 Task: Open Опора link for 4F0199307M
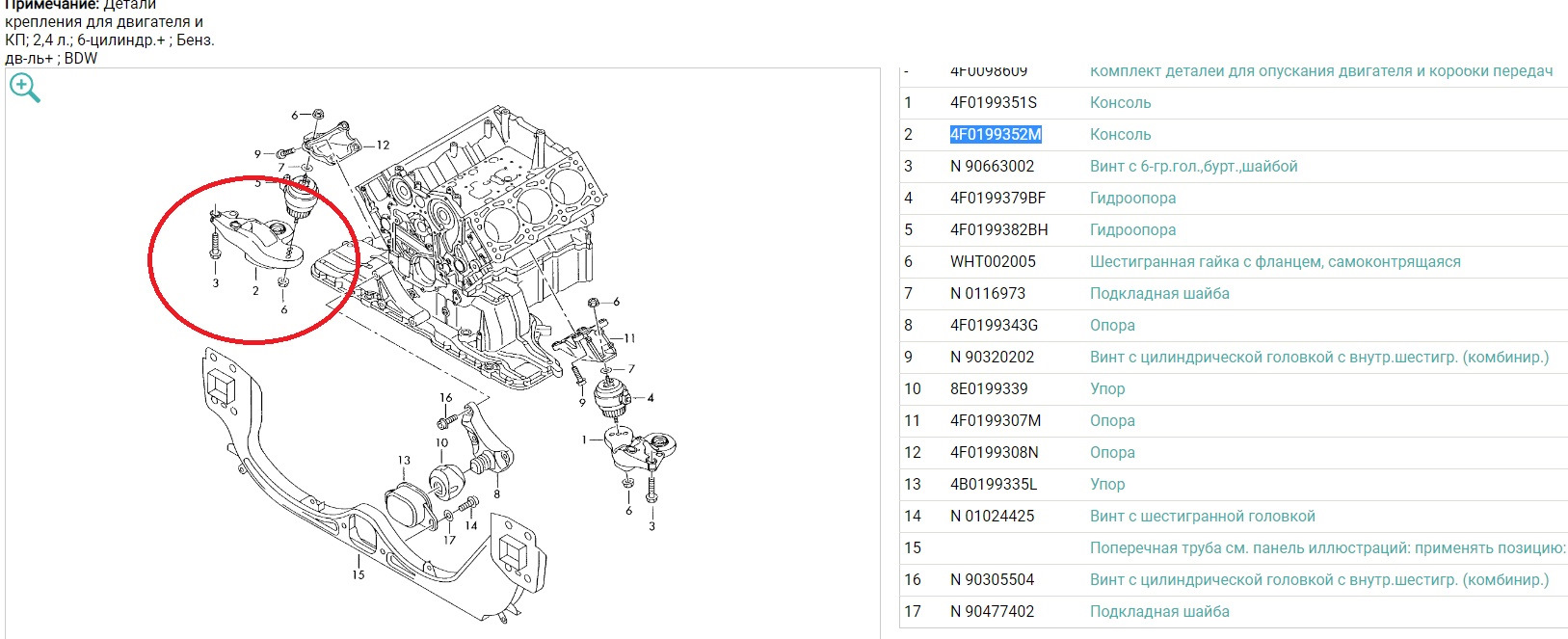click(1112, 421)
